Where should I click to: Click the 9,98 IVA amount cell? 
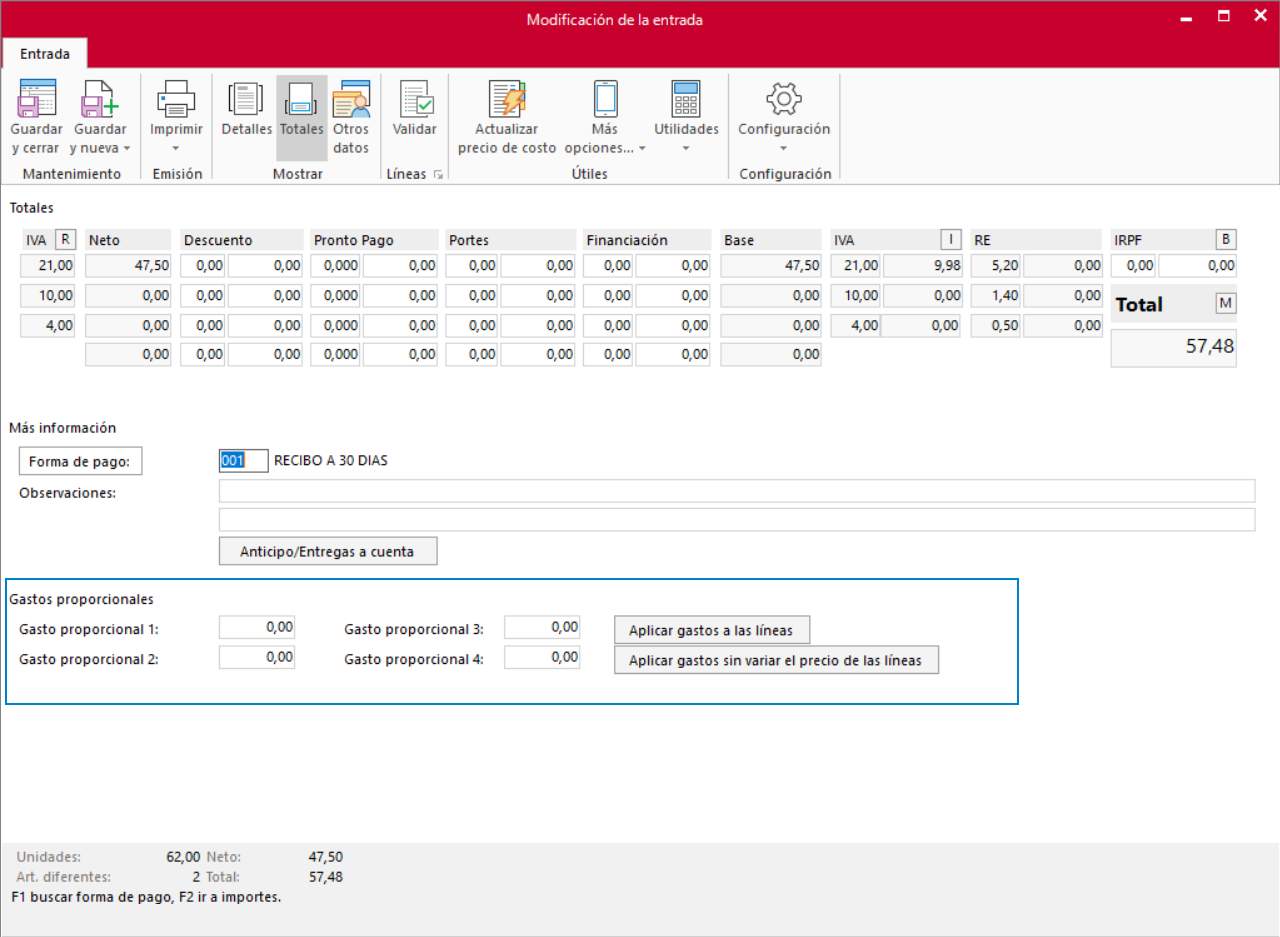click(x=923, y=266)
